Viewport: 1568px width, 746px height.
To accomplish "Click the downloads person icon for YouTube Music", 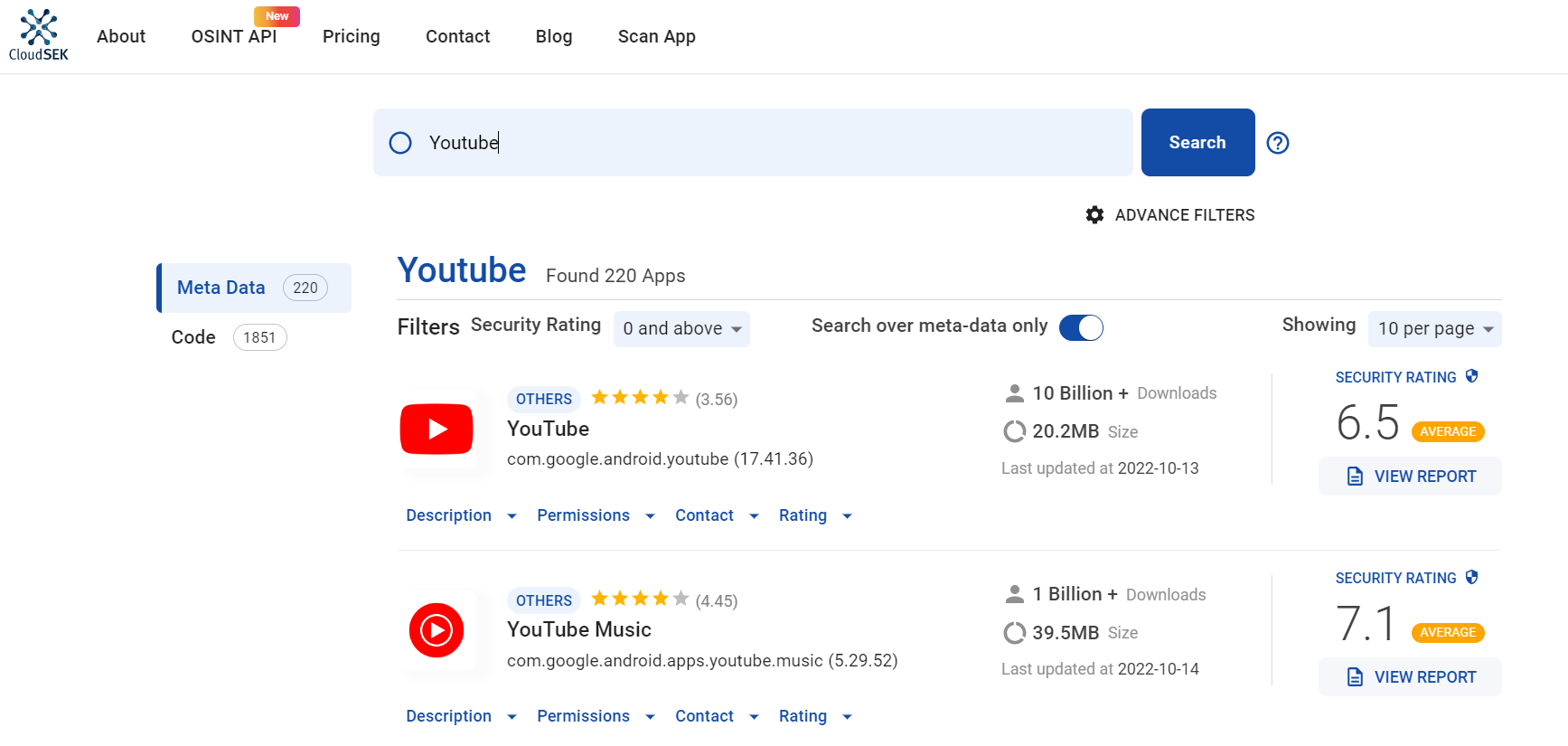I will pyautogui.click(x=1015, y=594).
